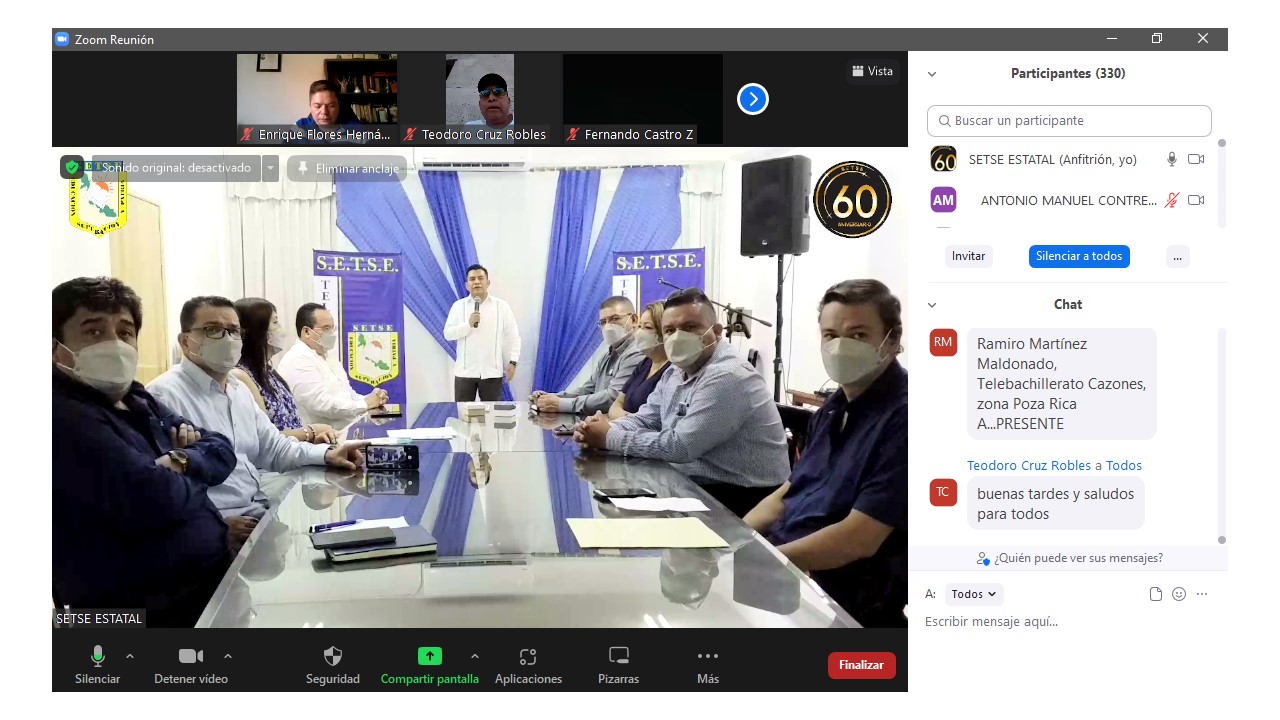
Task: Click the pin icon in Eliminar anclaje
Action: pyautogui.click(x=303, y=168)
